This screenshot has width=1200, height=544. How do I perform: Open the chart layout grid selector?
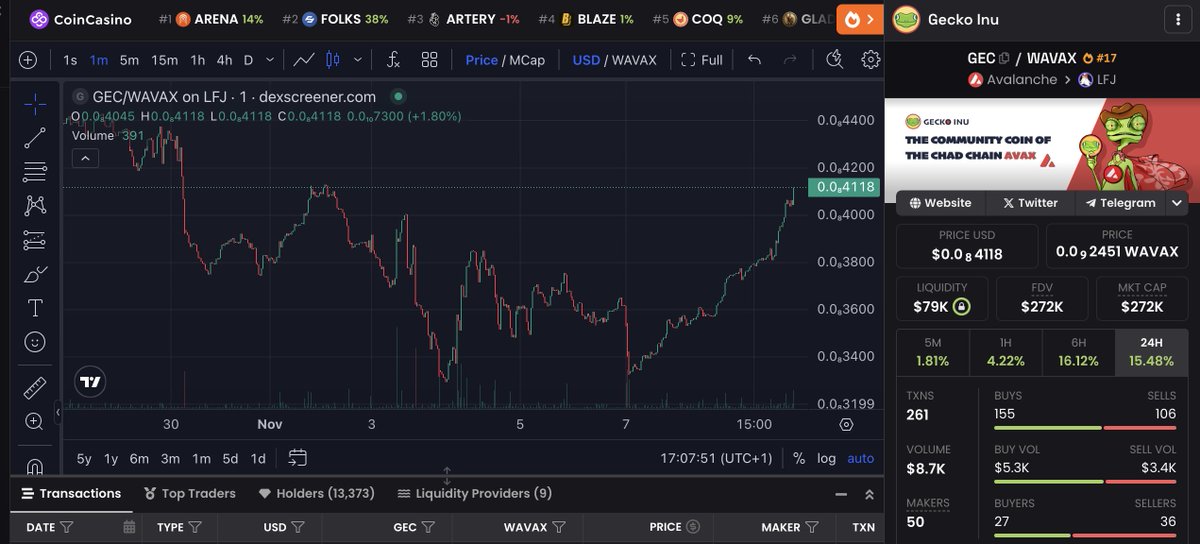tap(430, 60)
